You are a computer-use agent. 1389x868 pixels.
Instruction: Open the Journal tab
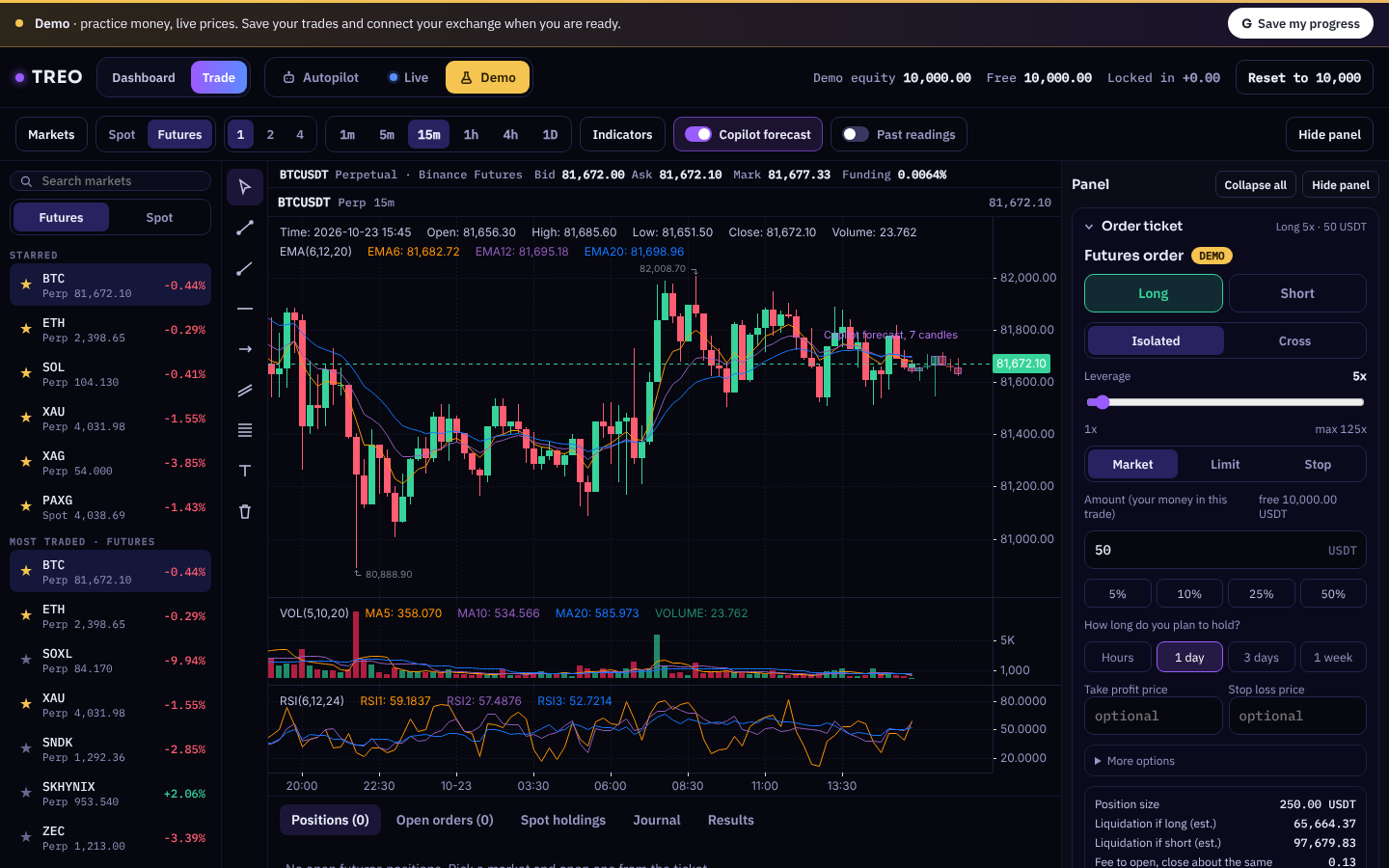coord(657,820)
